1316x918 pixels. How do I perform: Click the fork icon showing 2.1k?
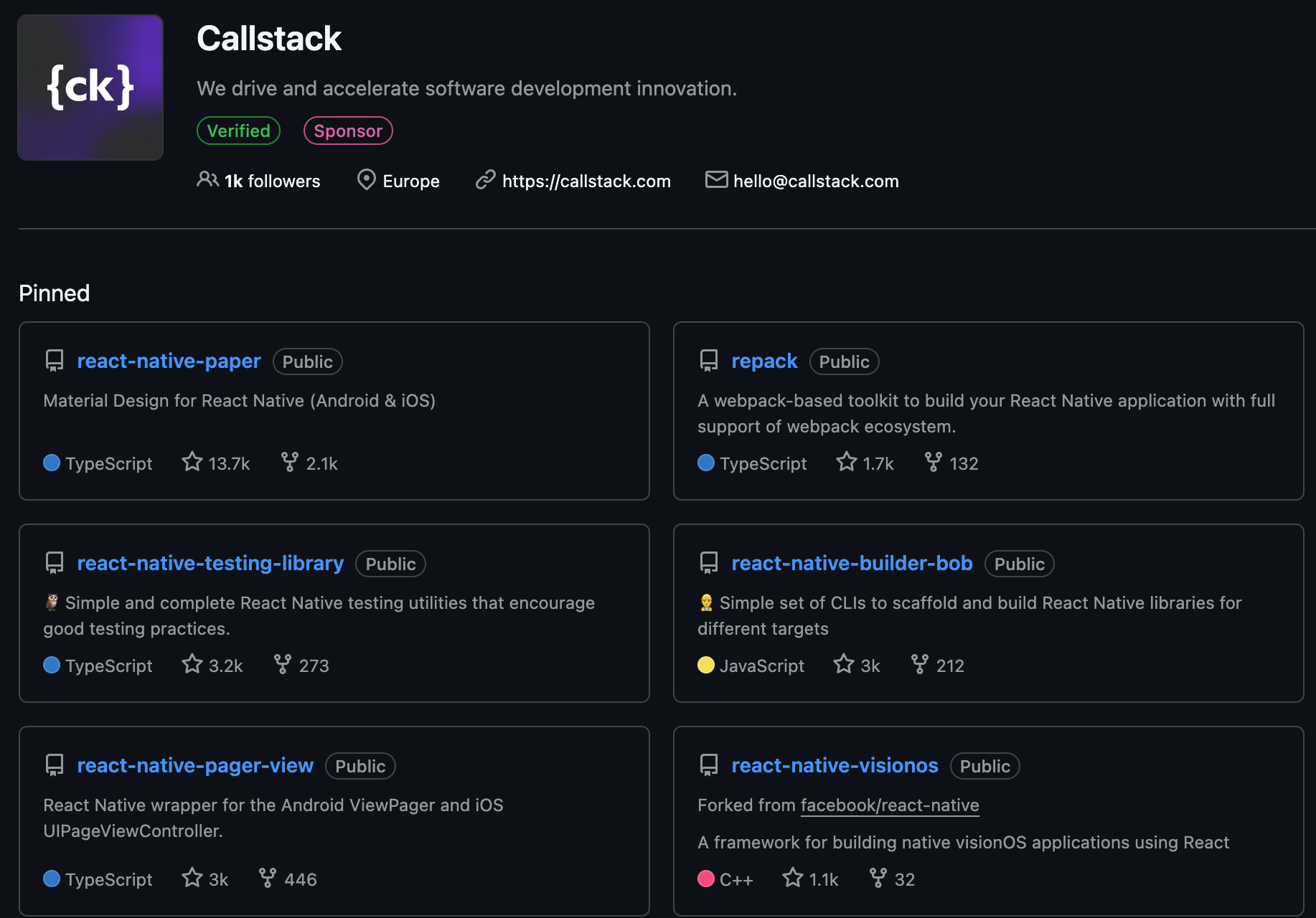[289, 462]
